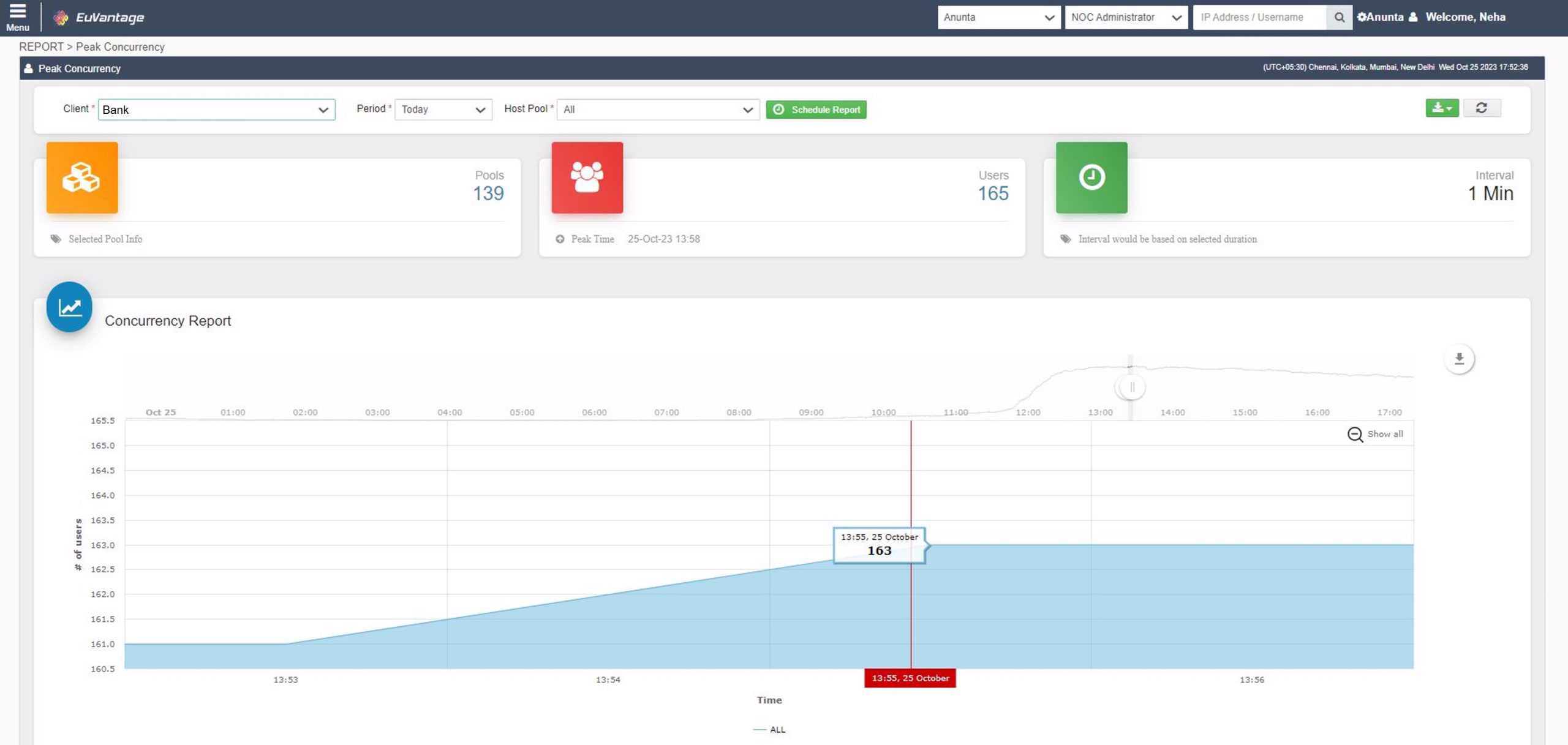Click the Schedule Report button
The image size is (1568, 745).
pyautogui.click(x=816, y=110)
